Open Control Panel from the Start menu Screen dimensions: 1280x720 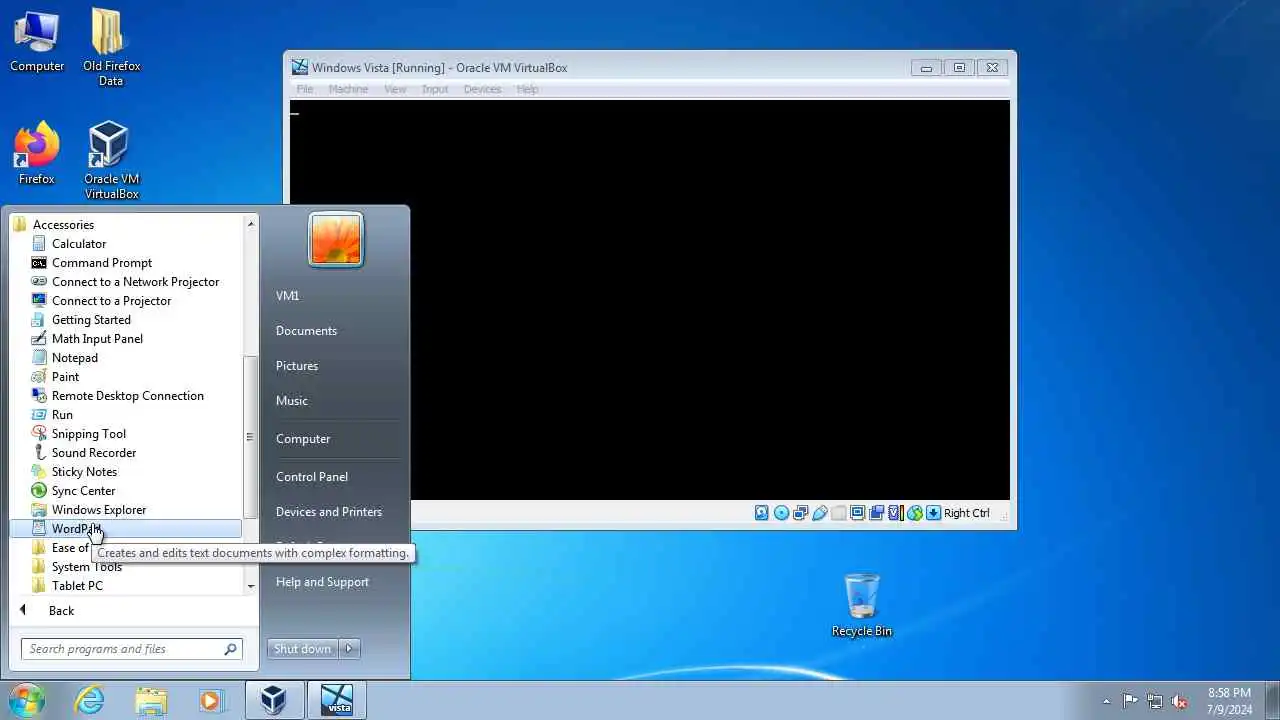[x=312, y=477]
